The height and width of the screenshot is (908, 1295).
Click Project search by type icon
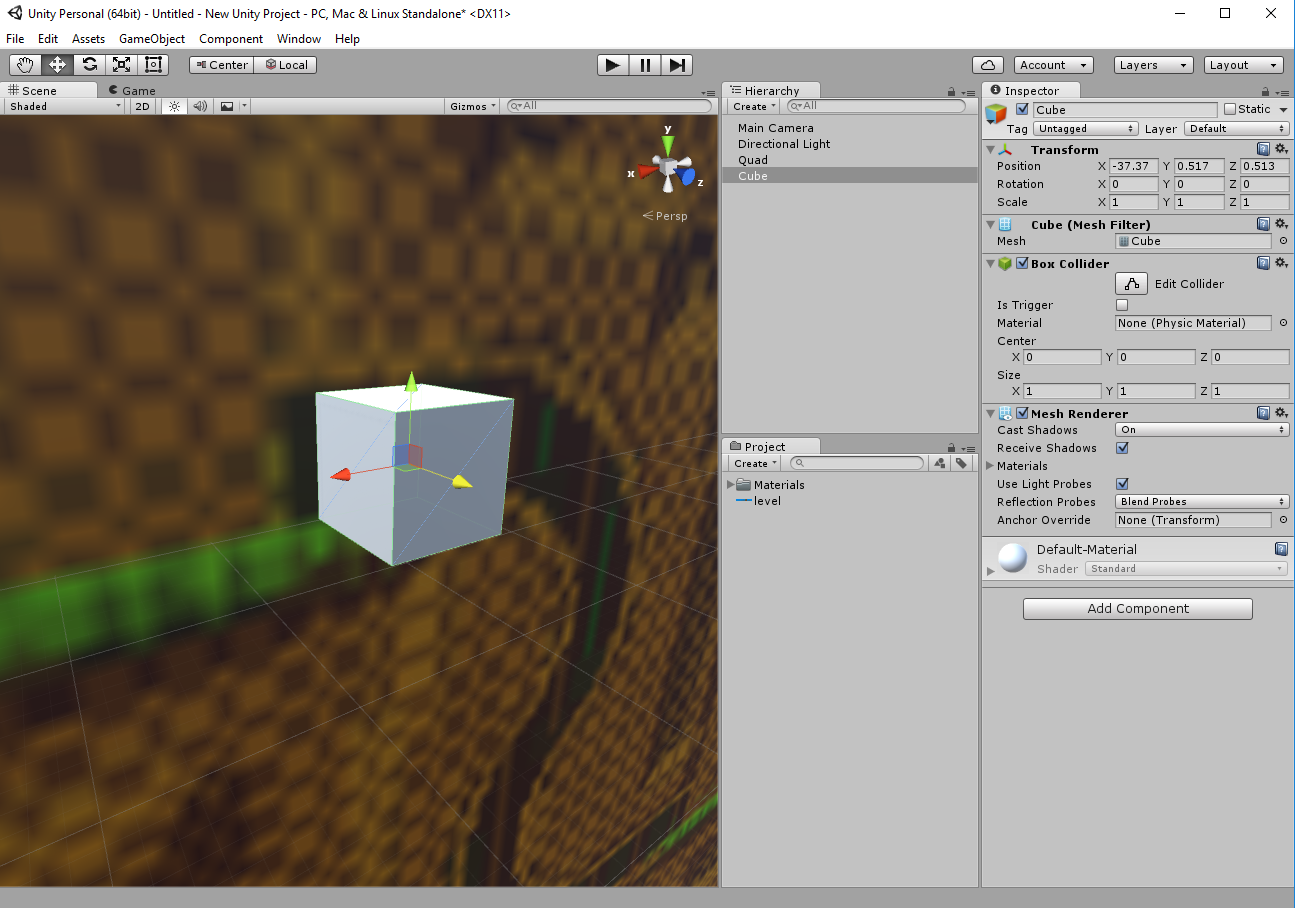pyautogui.click(x=940, y=463)
